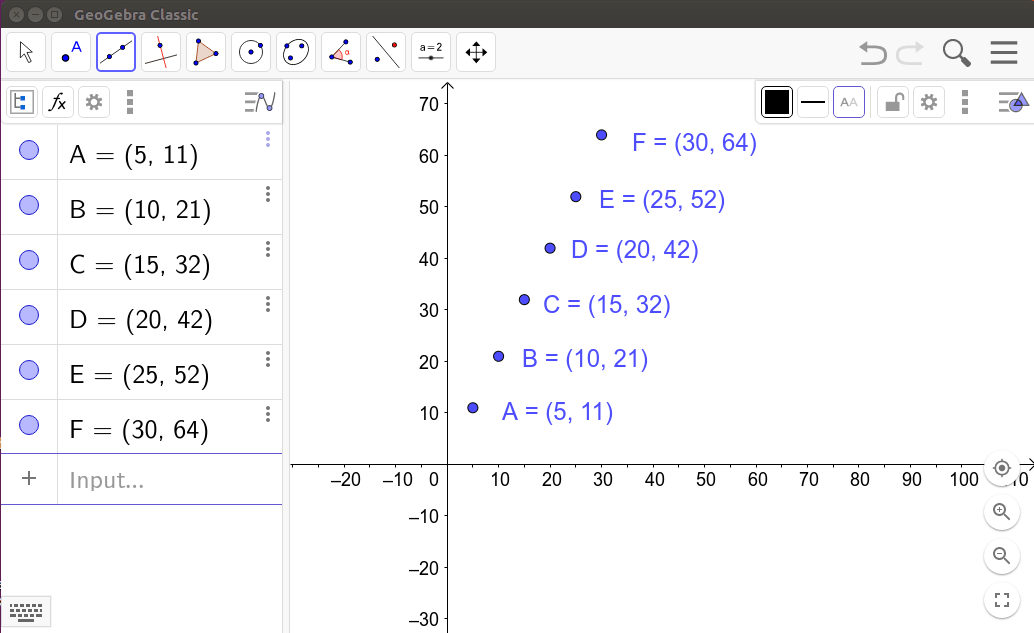Open the main hamburger menu
1034x633 pixels.
pyautogui.click(x=1004, y=53)
